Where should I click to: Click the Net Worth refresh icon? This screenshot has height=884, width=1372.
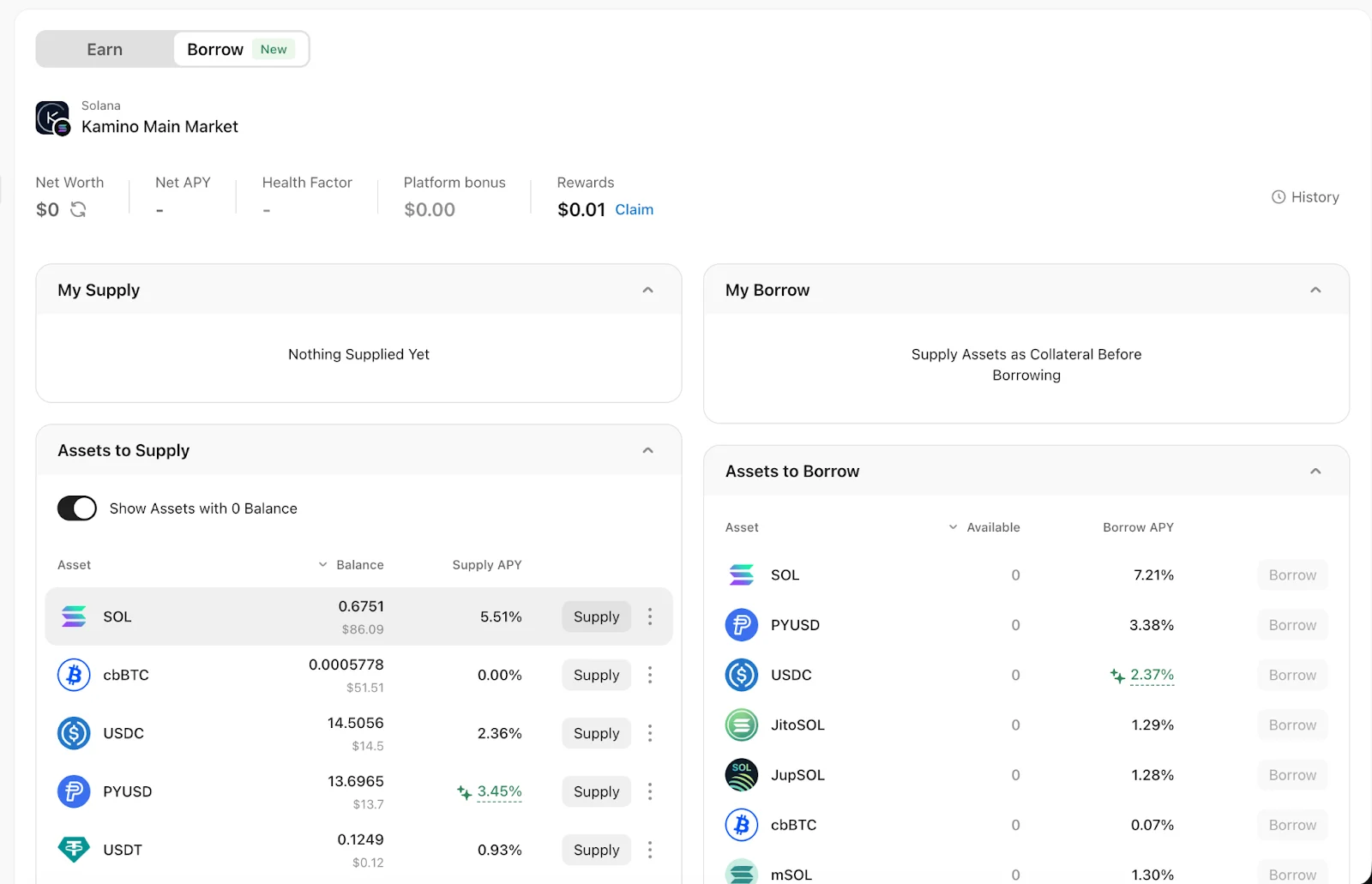[x=78, y=209]
